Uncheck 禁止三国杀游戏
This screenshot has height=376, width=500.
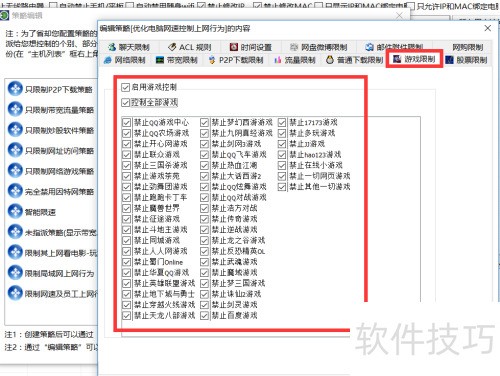pyautogui.click(x=126, y=165)
